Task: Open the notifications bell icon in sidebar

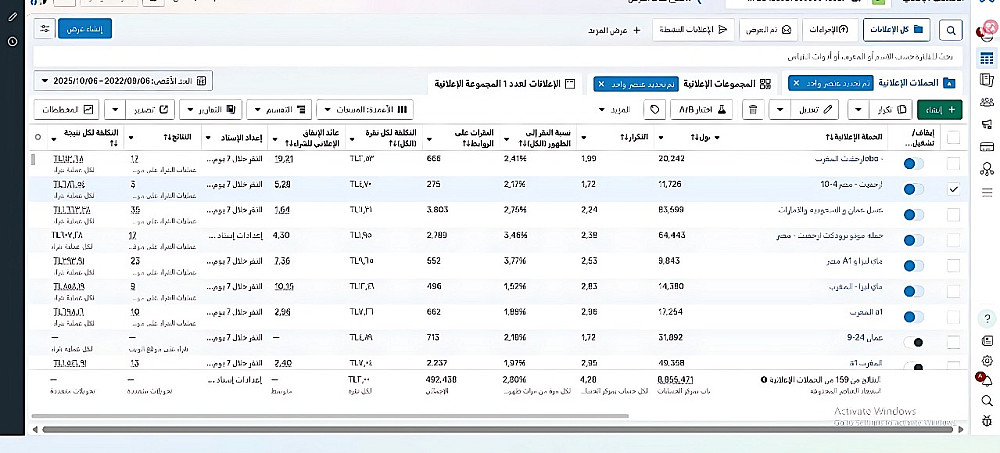Action: pos(987,381)
